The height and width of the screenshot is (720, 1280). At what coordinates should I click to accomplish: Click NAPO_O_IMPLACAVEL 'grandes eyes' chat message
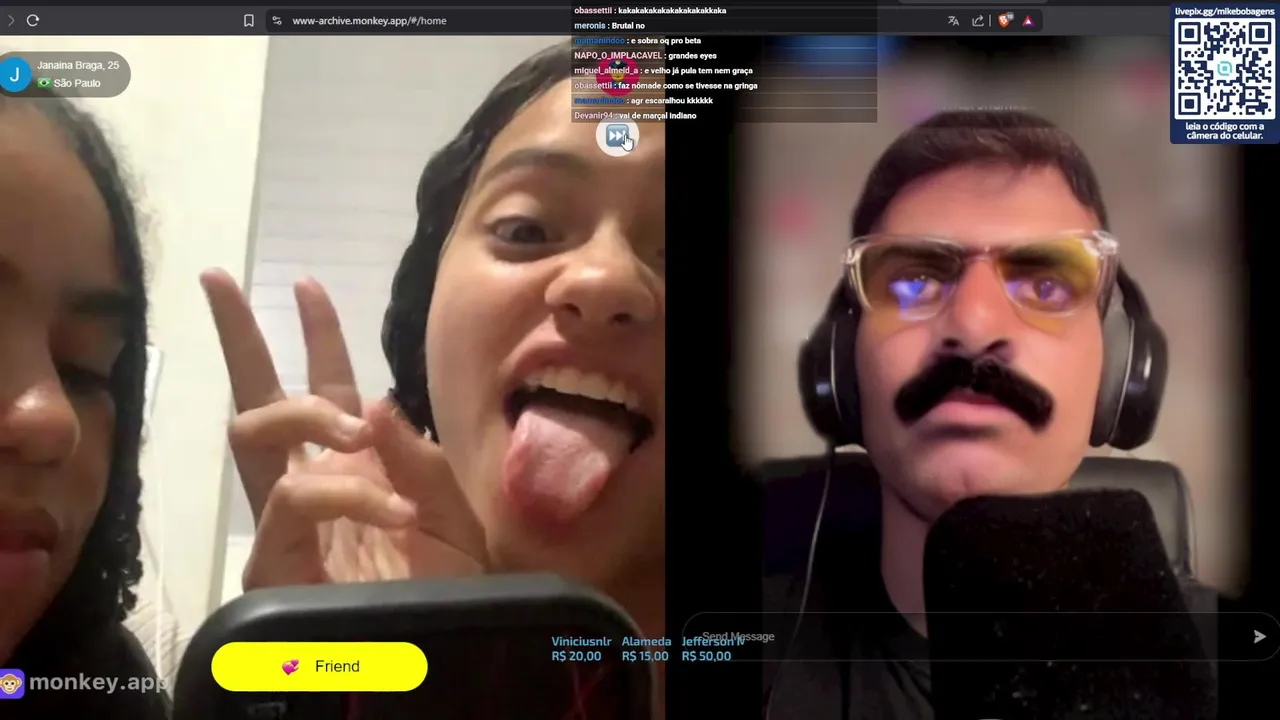(x=645, y=56)
